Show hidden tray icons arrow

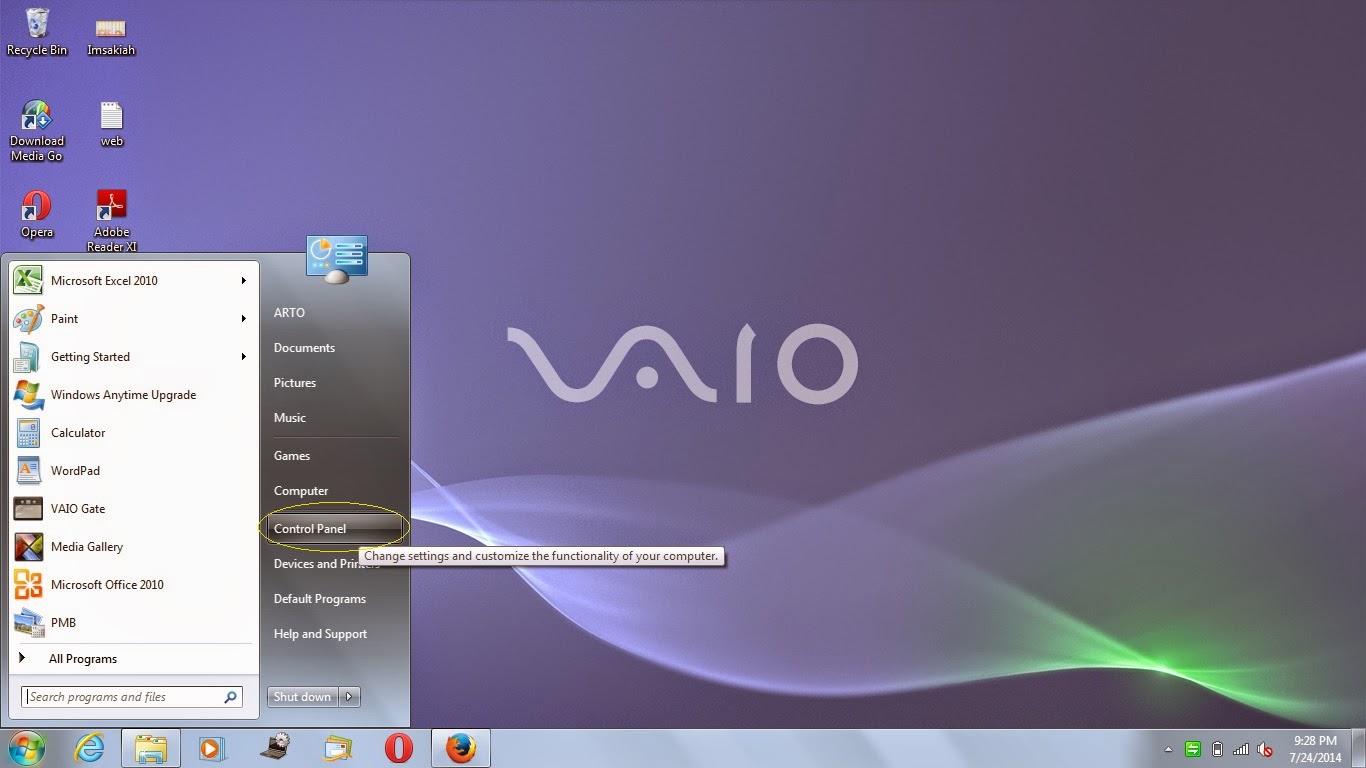click(x=1168, y=749)
